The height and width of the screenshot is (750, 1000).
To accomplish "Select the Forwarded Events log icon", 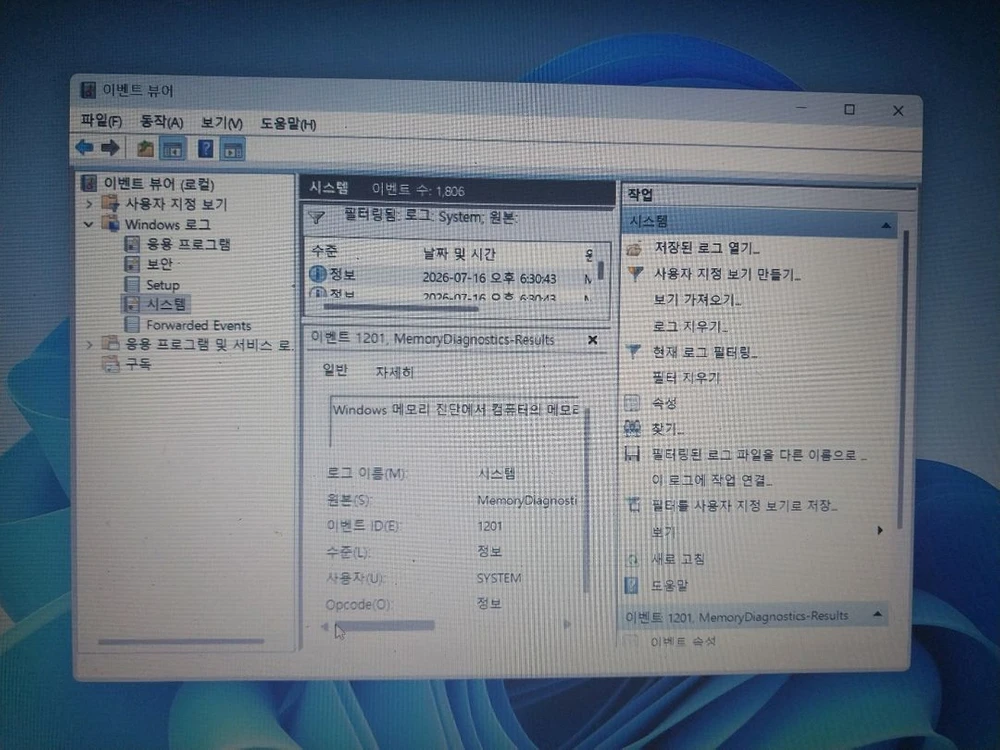I will click(x=132, y=324).
